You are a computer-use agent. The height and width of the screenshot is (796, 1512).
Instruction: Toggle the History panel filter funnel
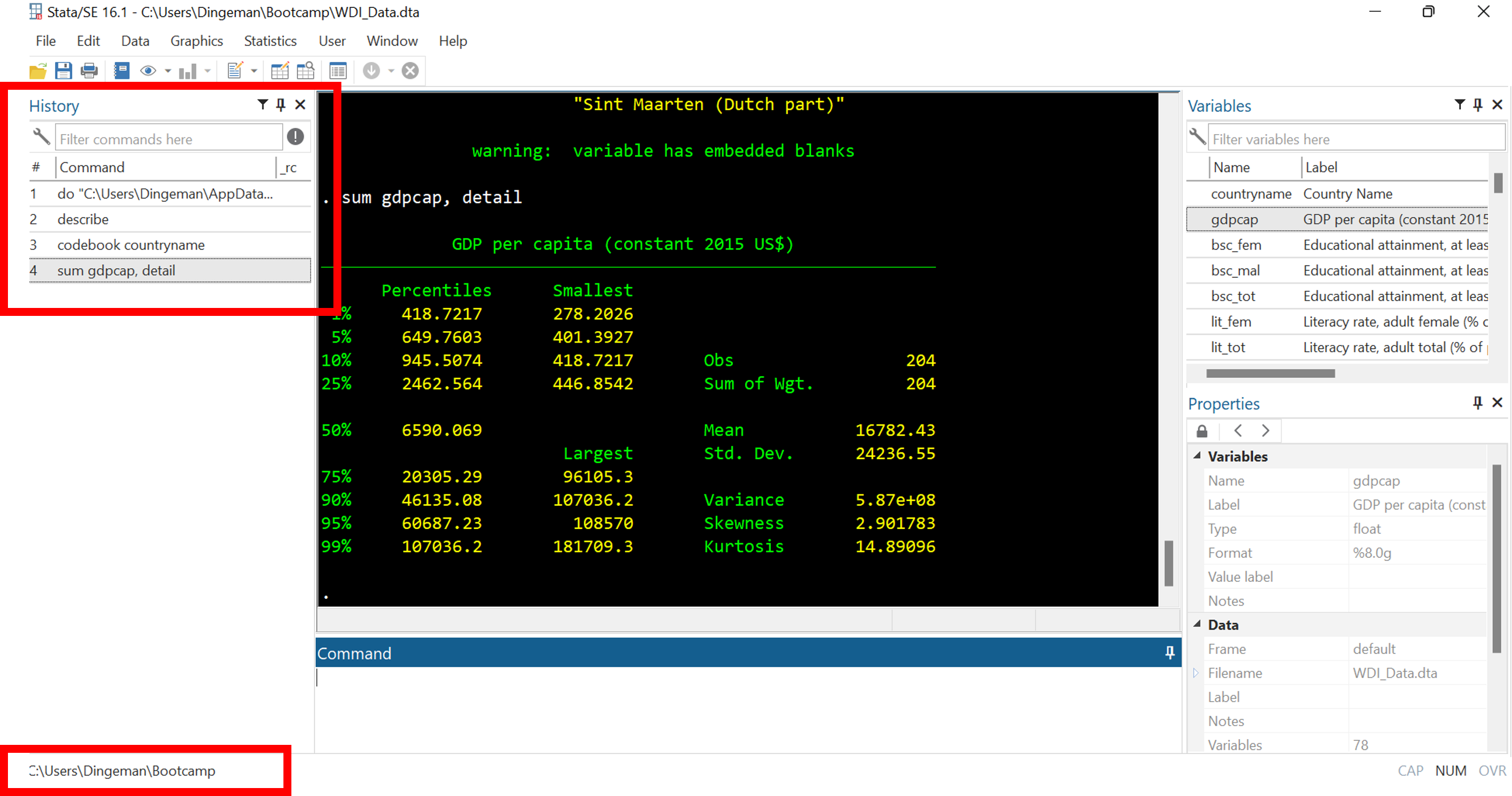coord(262,105)
